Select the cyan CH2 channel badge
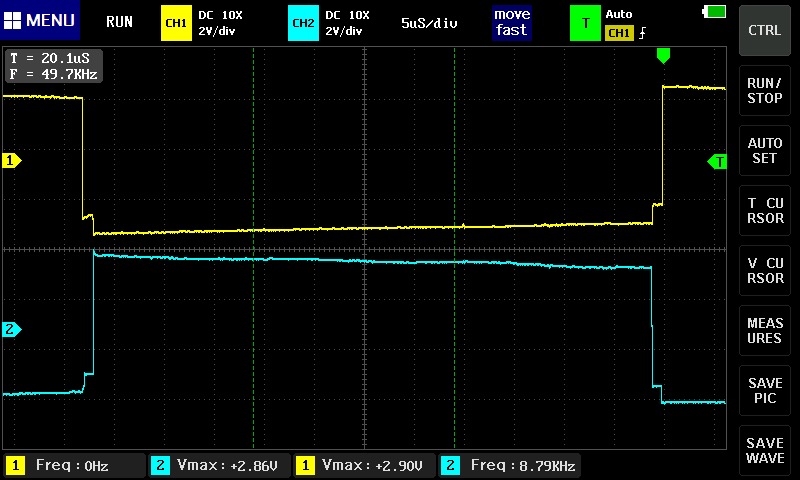 (303, 23)
